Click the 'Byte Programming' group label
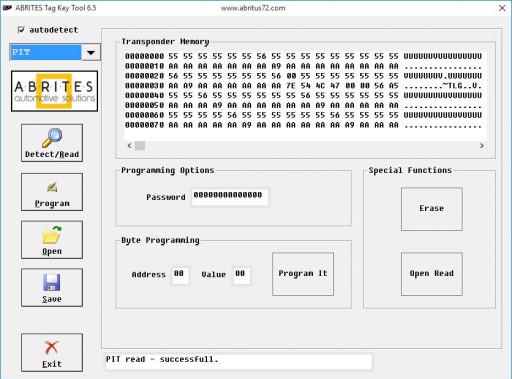Viewport: 512px width, 379px height. (160, 240)
